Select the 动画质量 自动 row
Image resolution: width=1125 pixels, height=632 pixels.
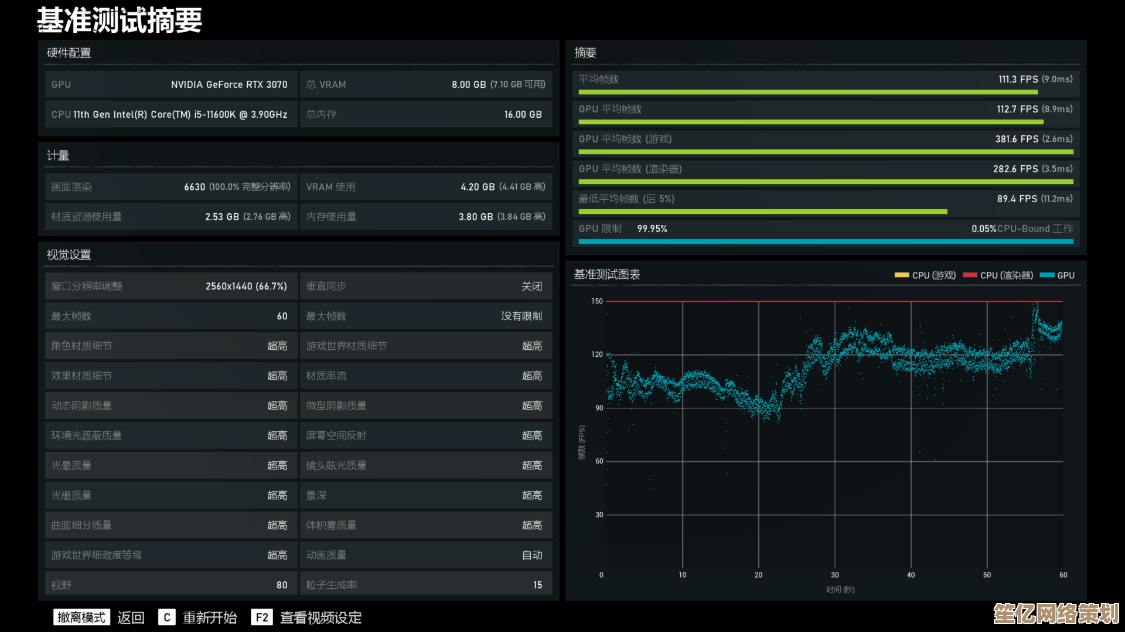coord(425,555)
